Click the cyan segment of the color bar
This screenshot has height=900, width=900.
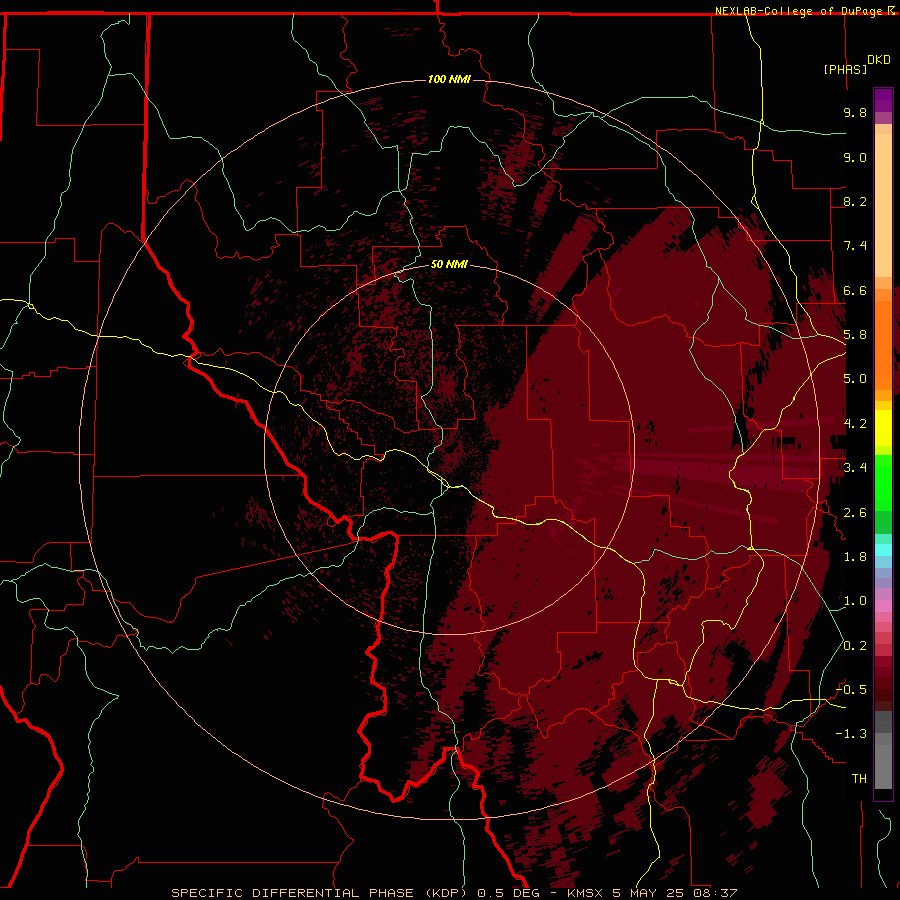pyautogui.click(x=883, y=550)
